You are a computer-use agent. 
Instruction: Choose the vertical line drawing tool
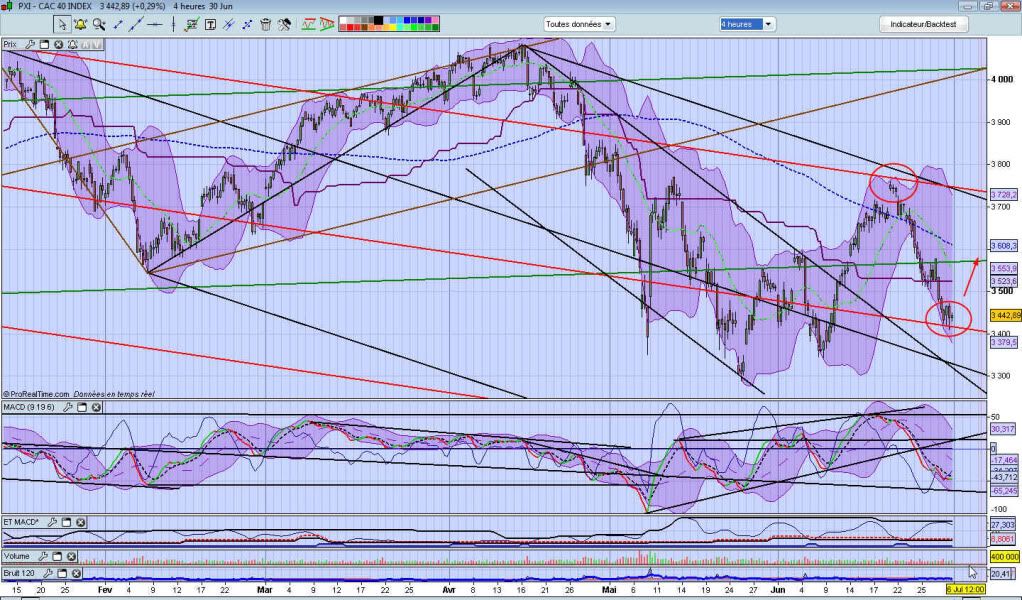(x=173, y=24)
